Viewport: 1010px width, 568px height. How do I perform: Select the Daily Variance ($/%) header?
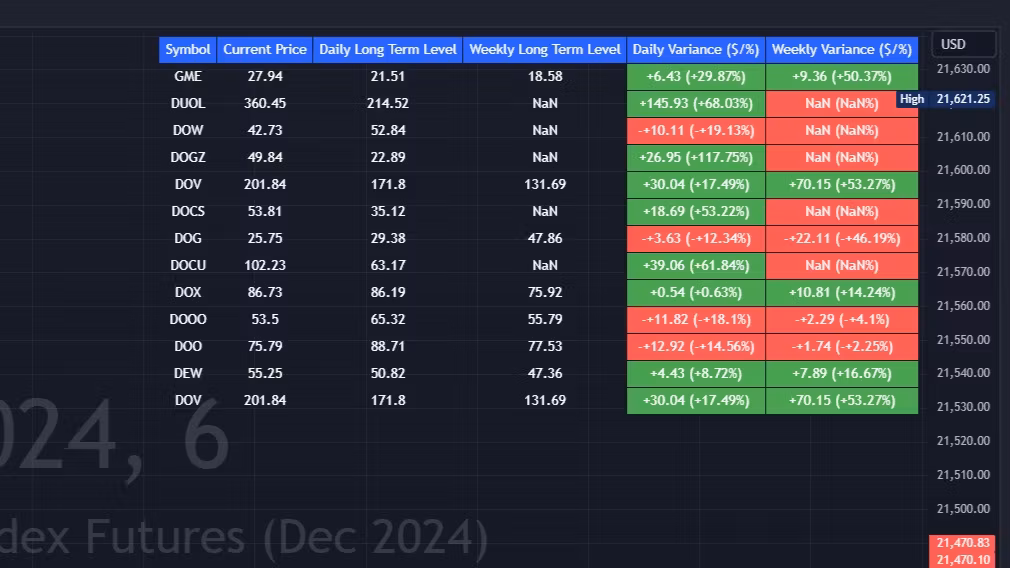point(696,49)
